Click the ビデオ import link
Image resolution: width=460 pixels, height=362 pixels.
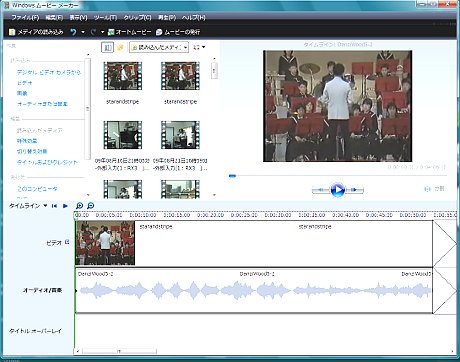pos(25,83)
